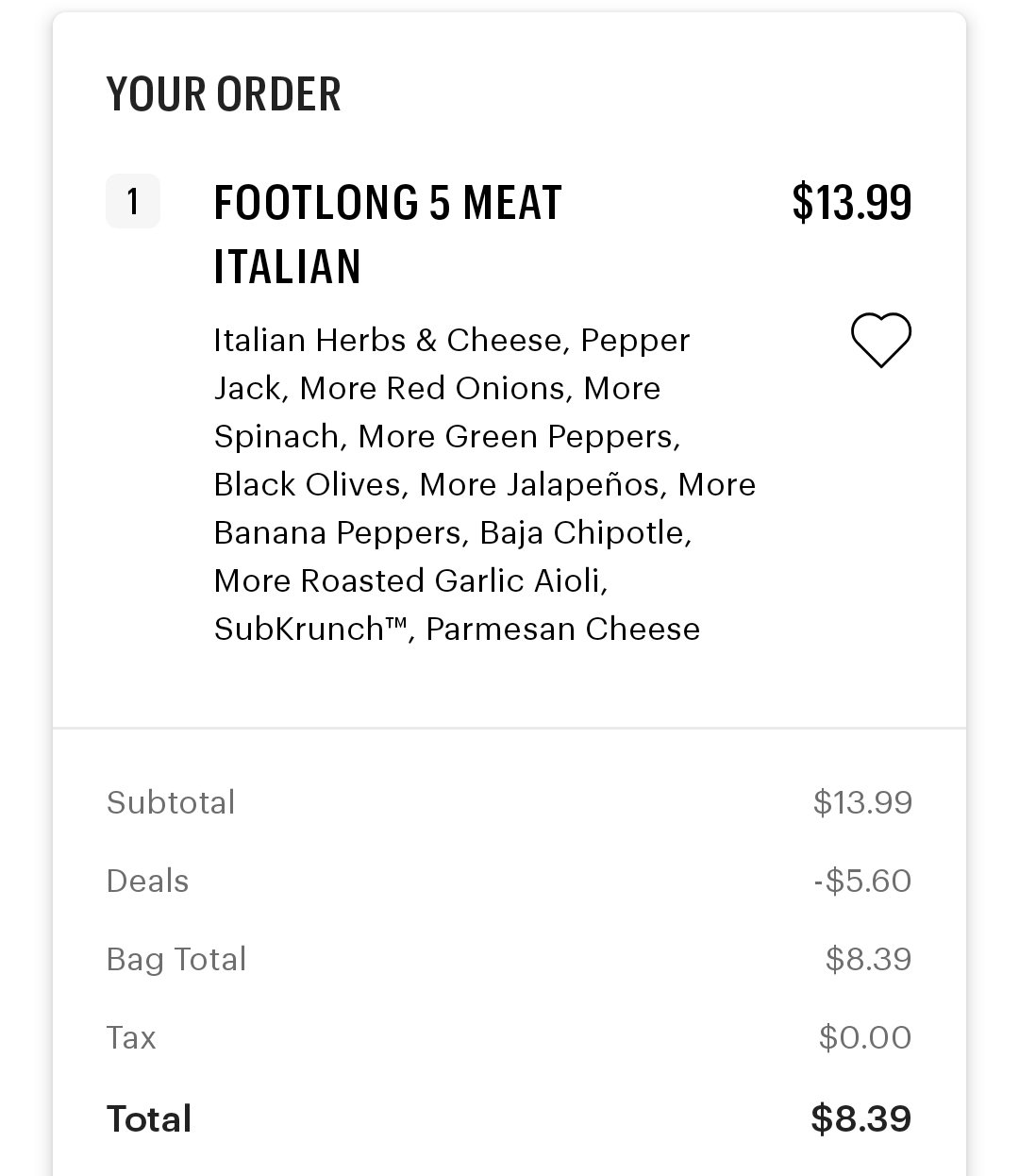This screenshot has height=1176, width=1019.
Task: Click the $0.00 tax amount
Action: pyautogui.click(x=865, y=1037)
